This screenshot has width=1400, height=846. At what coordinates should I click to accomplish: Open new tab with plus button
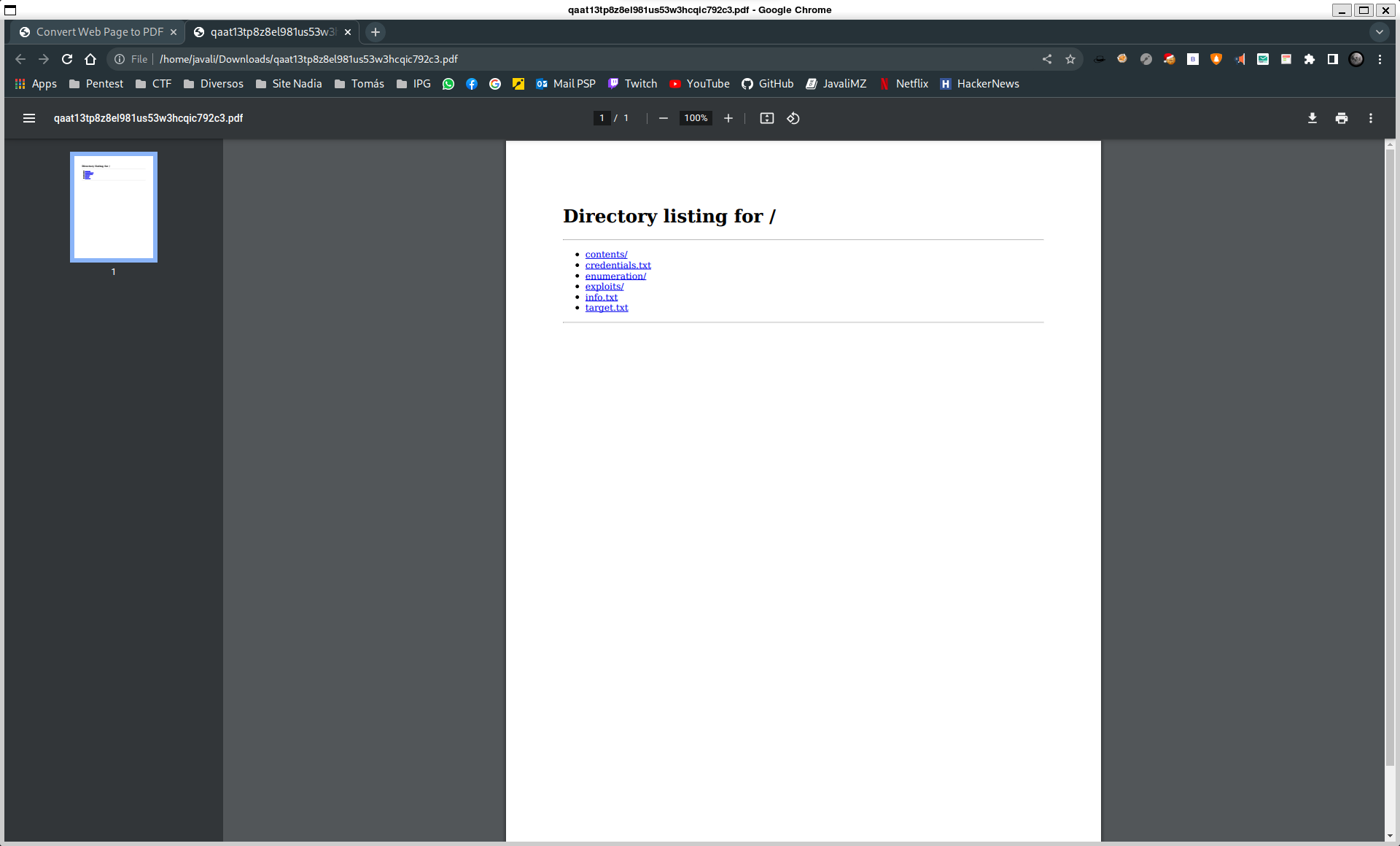[375, 31]
